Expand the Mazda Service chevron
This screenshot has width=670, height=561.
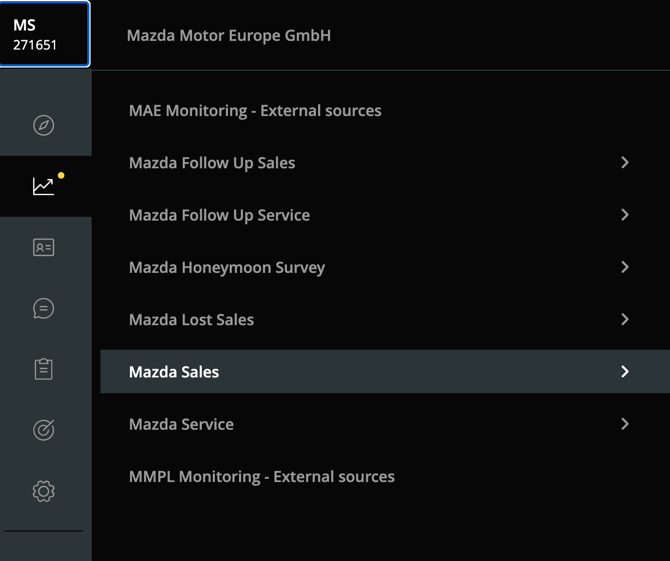[x=625, y=424]
